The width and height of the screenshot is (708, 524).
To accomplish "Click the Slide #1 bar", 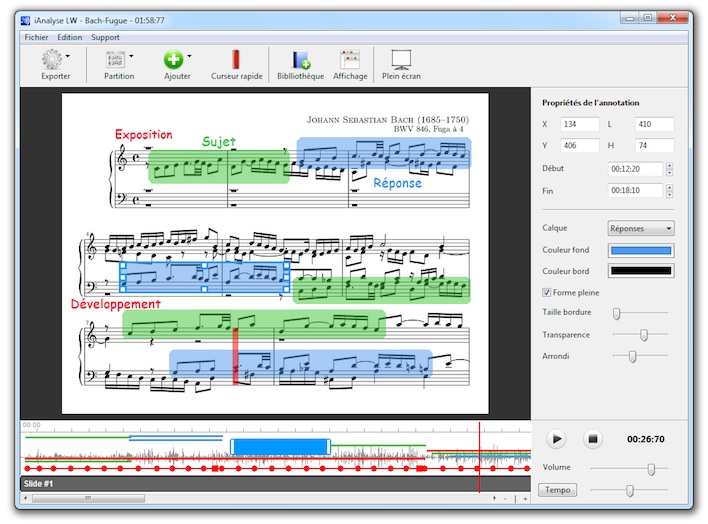I will (x=275, y=484).
